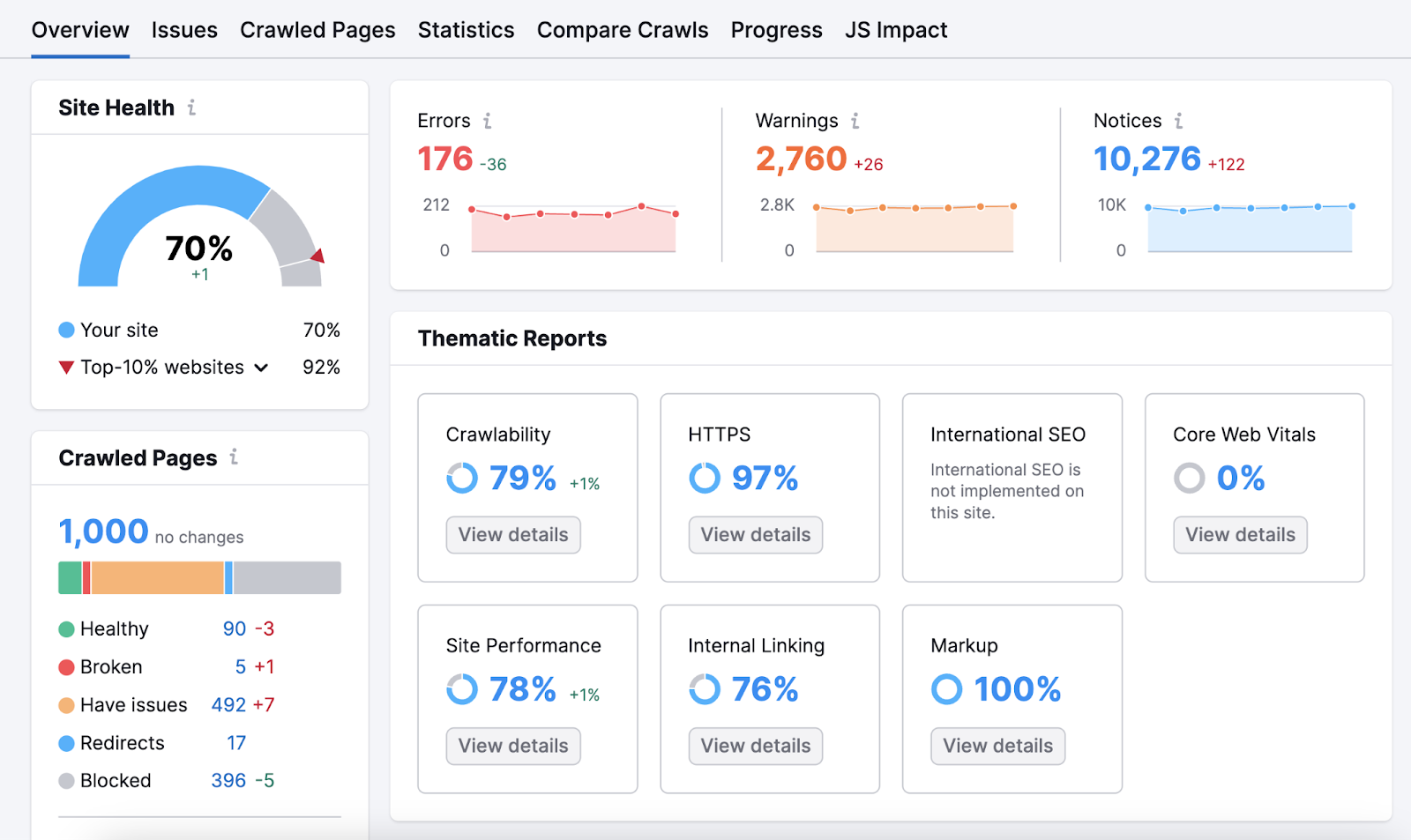The image size is (1411, 840).
Task: Click the Markup 100% progress ring
Action: tap(946, 689)
